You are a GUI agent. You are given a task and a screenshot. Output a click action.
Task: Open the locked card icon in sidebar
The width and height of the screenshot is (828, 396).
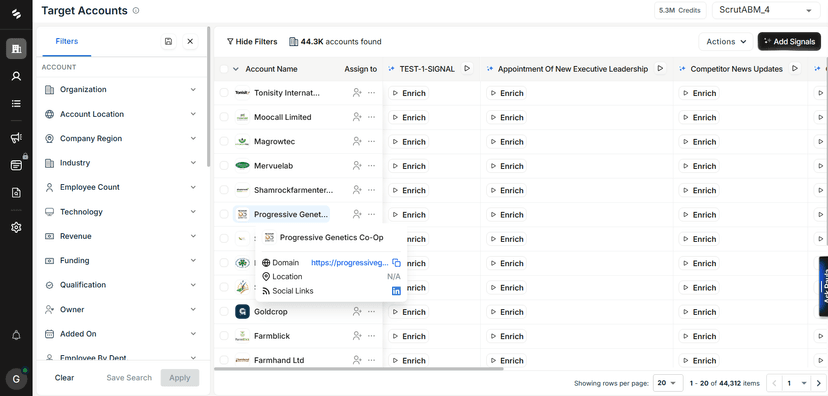(16, 165)
